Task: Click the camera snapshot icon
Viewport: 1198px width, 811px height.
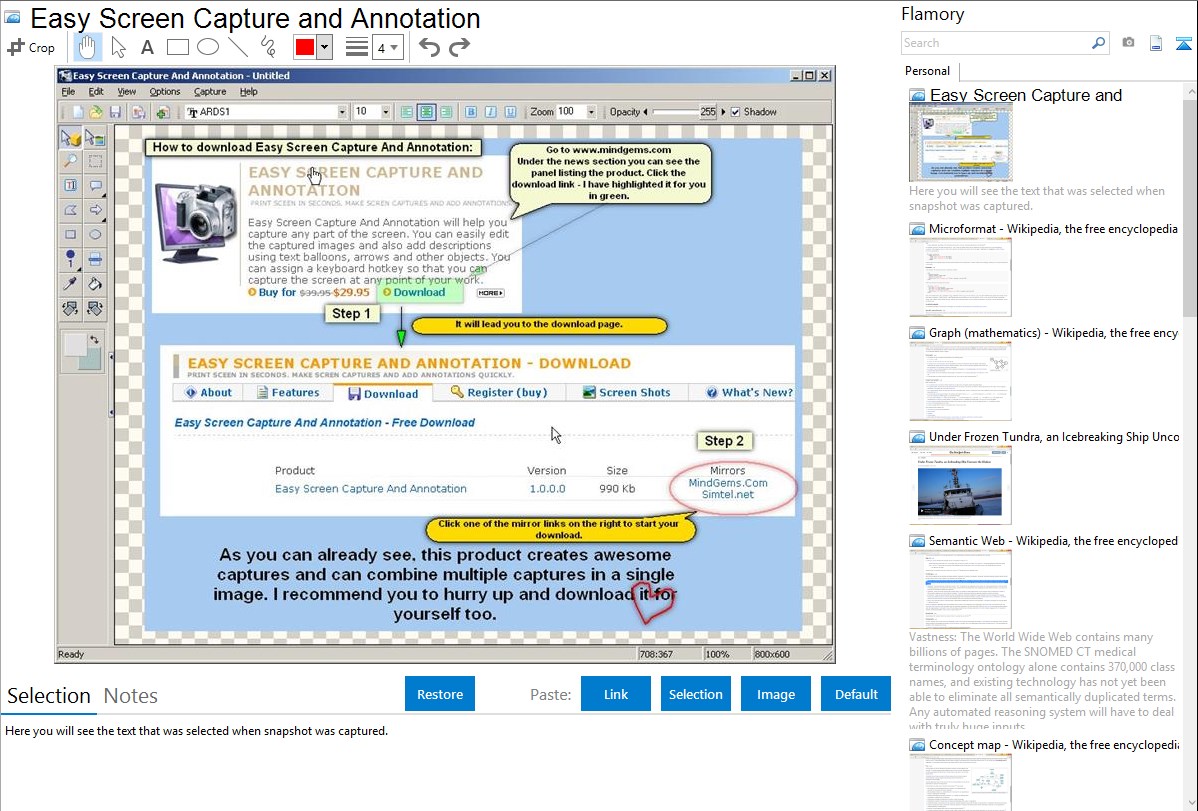Action: point(1128,43)
